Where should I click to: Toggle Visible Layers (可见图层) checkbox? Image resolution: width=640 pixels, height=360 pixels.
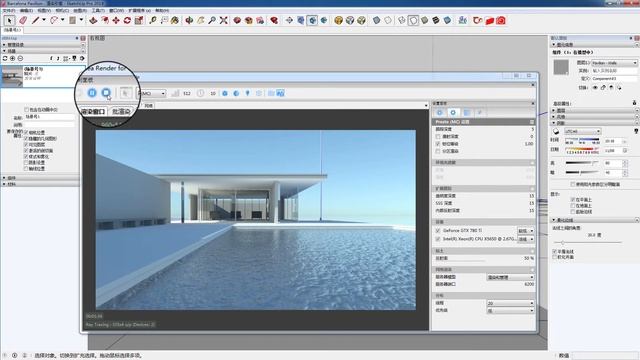click(27, 144)
